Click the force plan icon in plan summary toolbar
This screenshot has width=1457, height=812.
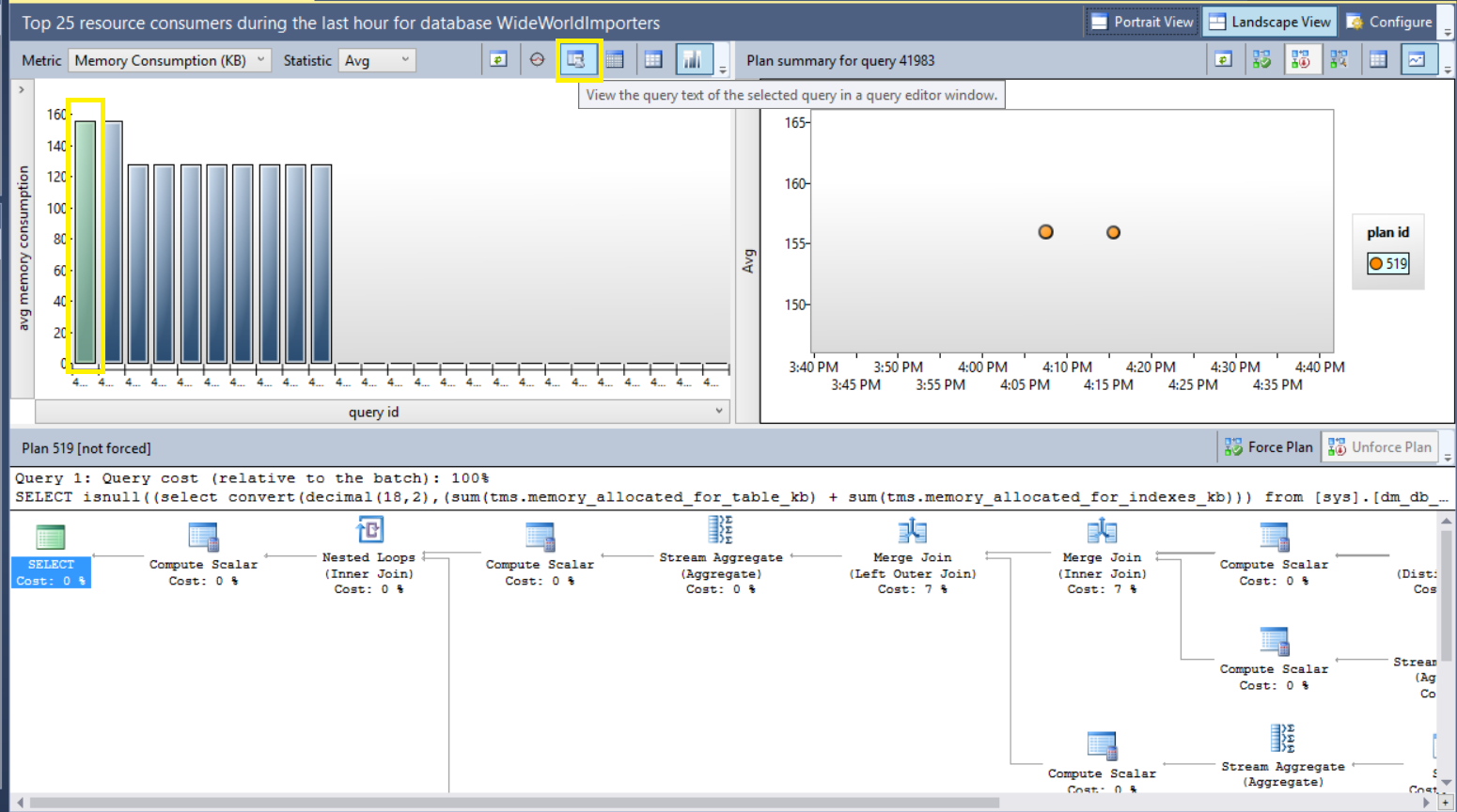tap(1261, 60)
